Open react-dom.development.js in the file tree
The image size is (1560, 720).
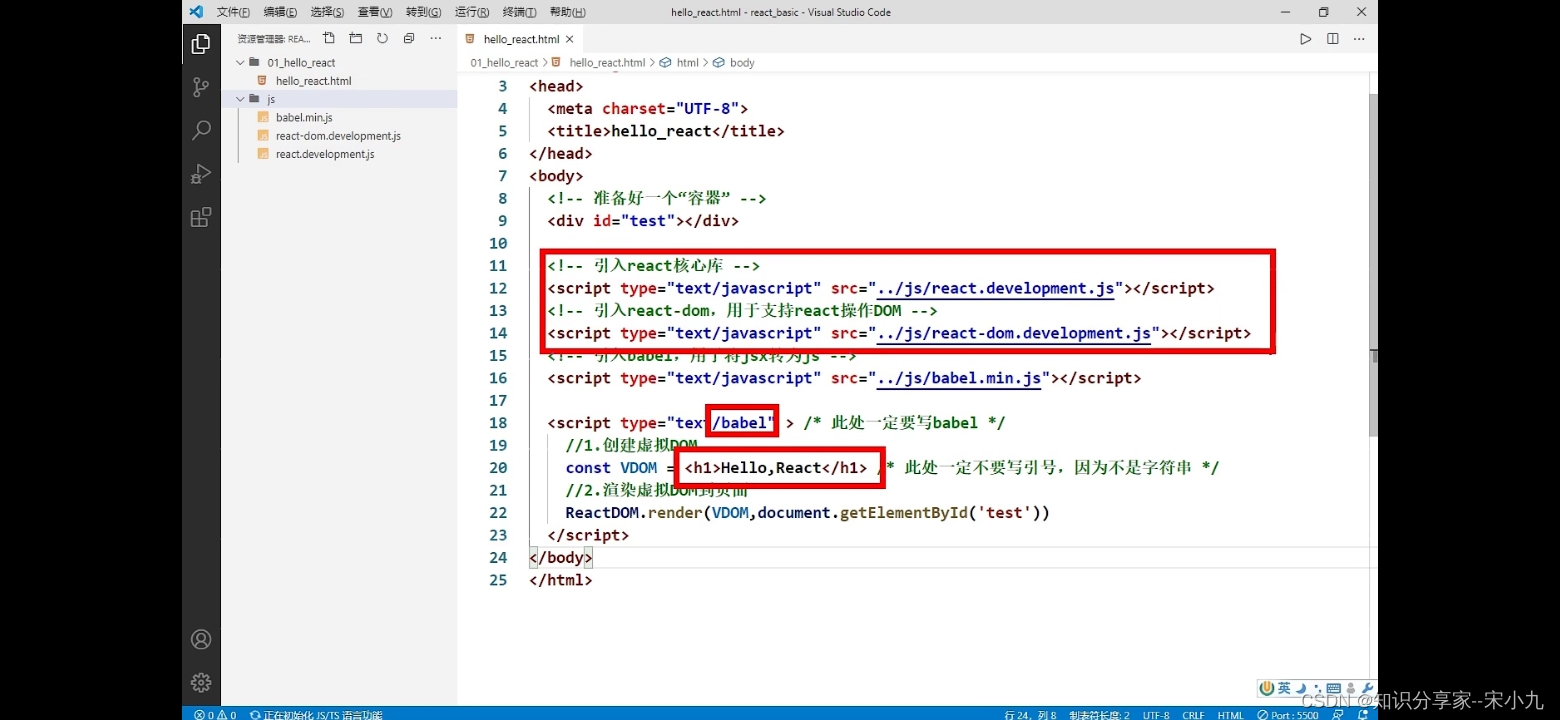click(339, 136)
